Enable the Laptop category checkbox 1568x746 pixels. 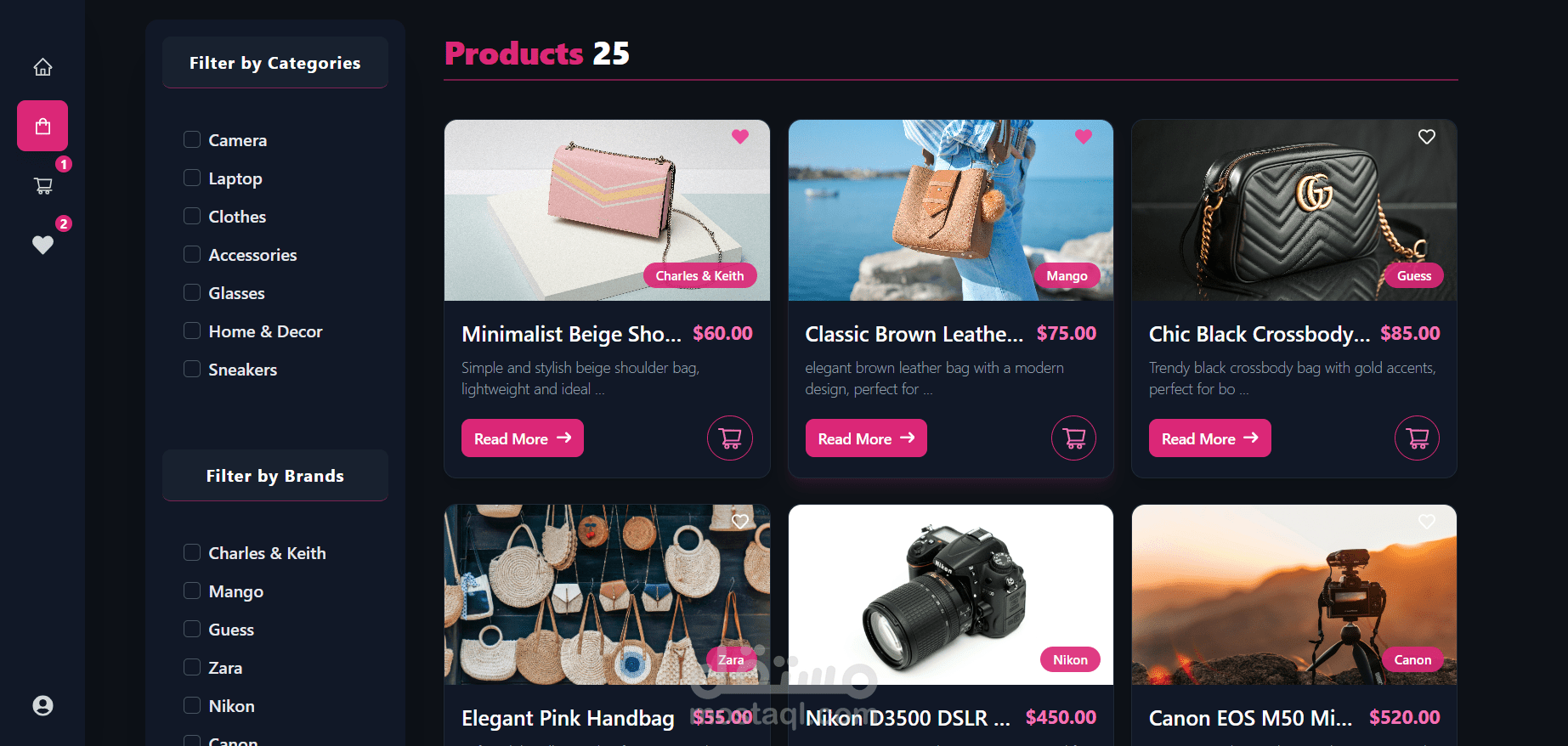coord(192,178)
